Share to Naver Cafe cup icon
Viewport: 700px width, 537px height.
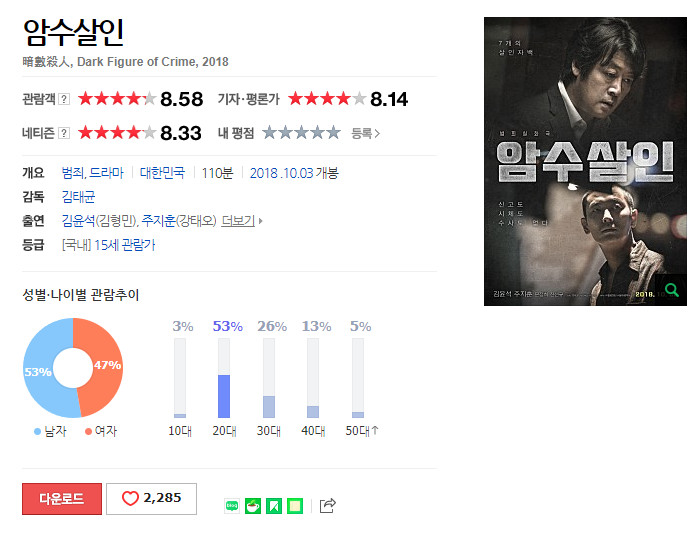[x=253, y=506]
